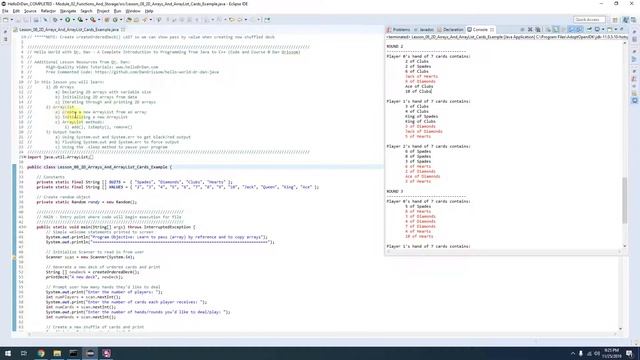
Task: Open File Explorer from the taskbar
Action: pyautogui.click(x=57, y=353)
